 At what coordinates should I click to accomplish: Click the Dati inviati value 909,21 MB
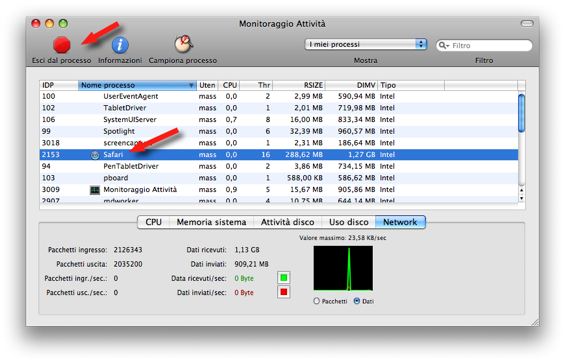(x=252, y=264)
